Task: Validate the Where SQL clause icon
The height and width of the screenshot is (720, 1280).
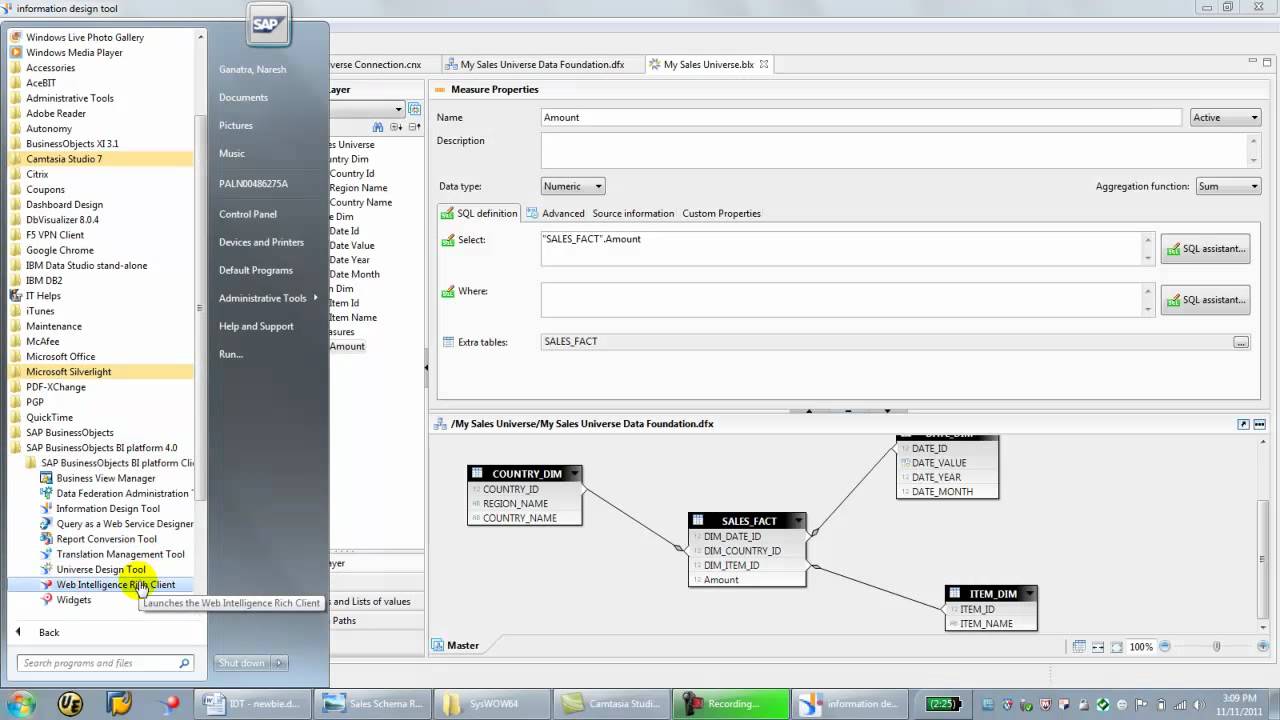Action: pos(448,292)
